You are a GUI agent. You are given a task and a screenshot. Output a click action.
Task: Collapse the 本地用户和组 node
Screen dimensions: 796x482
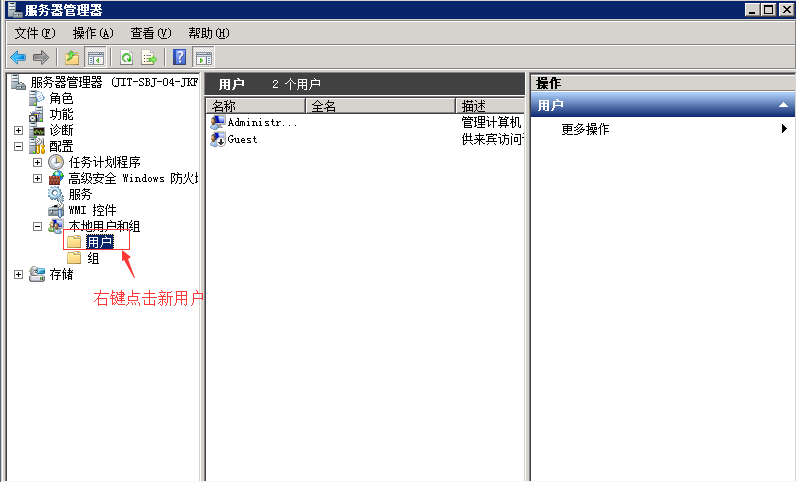click(37, 227)
